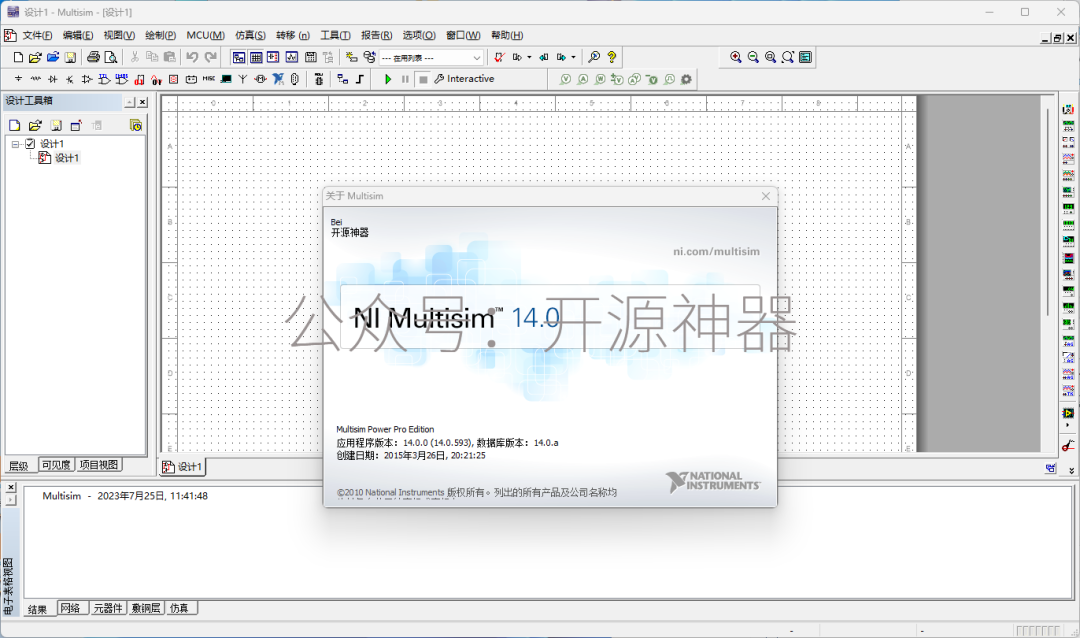
Task: Close the spreadsheet view panel
Action: coord(10,488)
